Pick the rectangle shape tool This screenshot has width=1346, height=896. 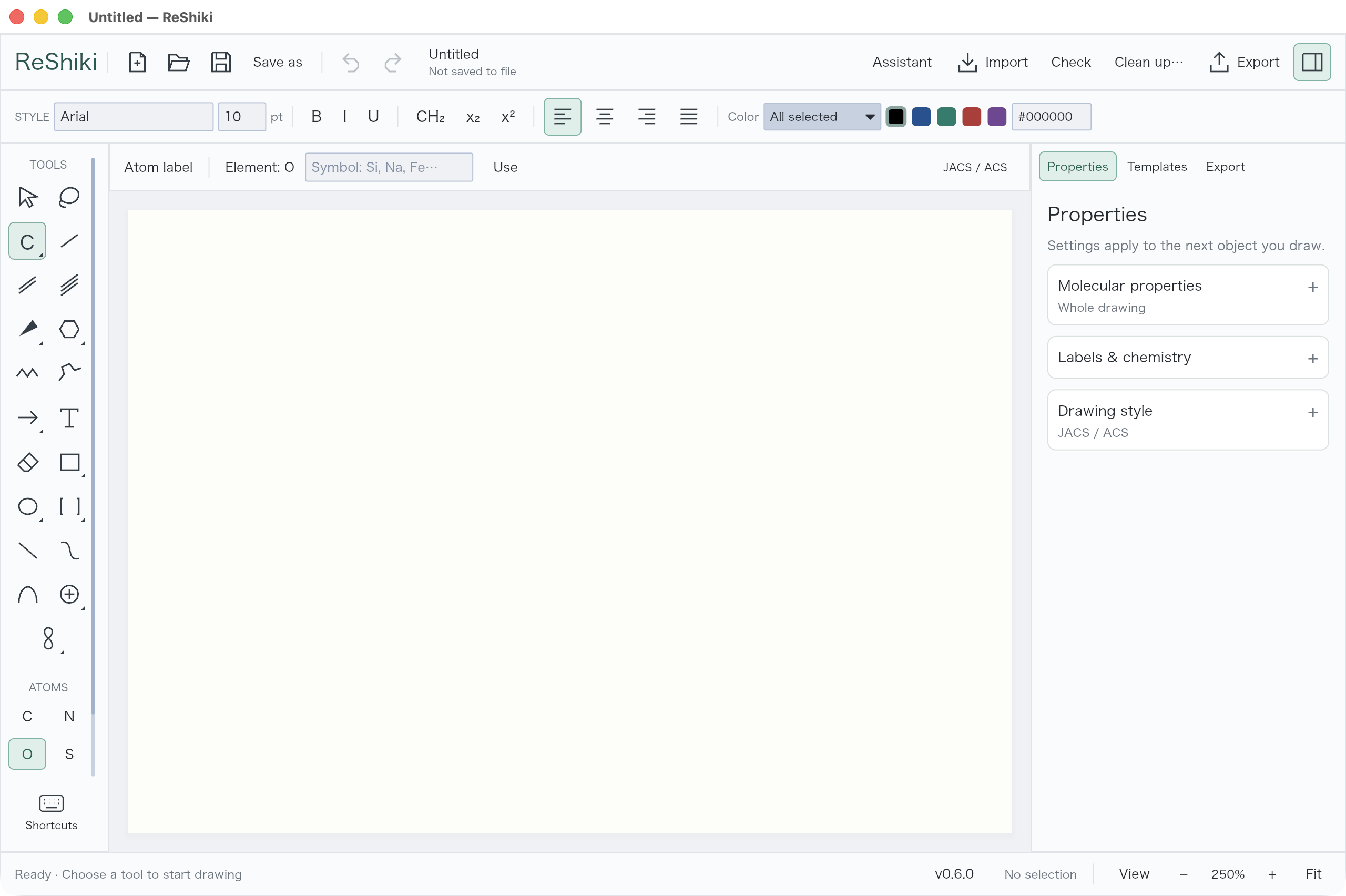pos(69,462)
